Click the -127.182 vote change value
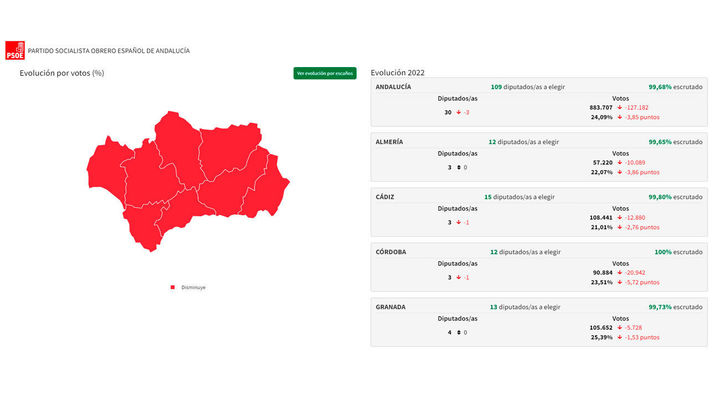 (x=636, y=107)
